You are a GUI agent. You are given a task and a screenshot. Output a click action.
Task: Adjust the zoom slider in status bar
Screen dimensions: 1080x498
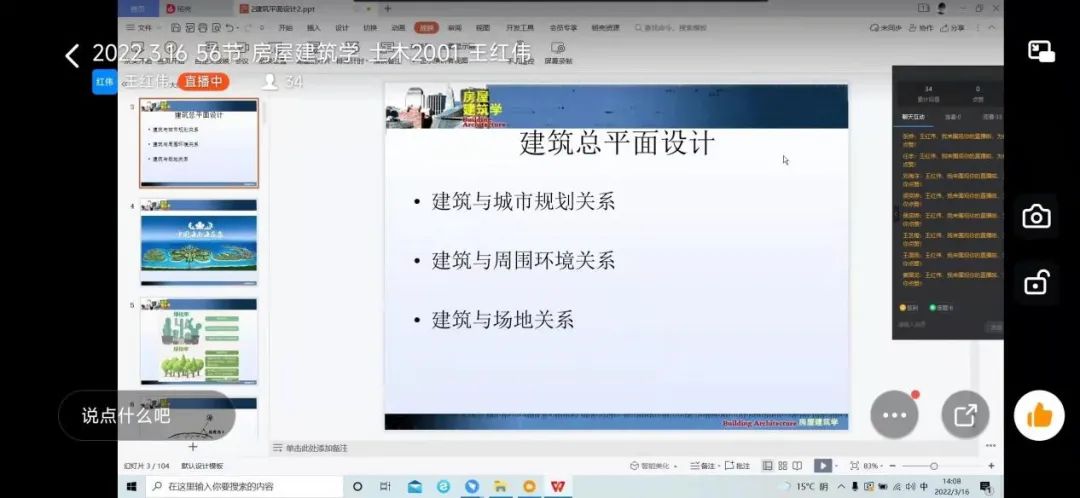pos(934,465)
